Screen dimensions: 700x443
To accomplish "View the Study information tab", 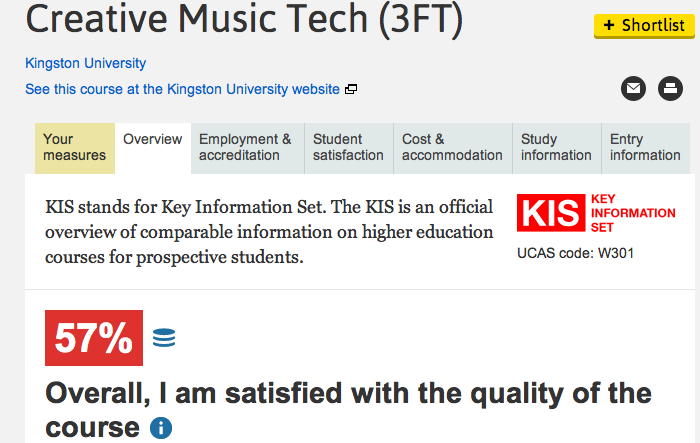I will pyautogui.click(x=556, y=147).
